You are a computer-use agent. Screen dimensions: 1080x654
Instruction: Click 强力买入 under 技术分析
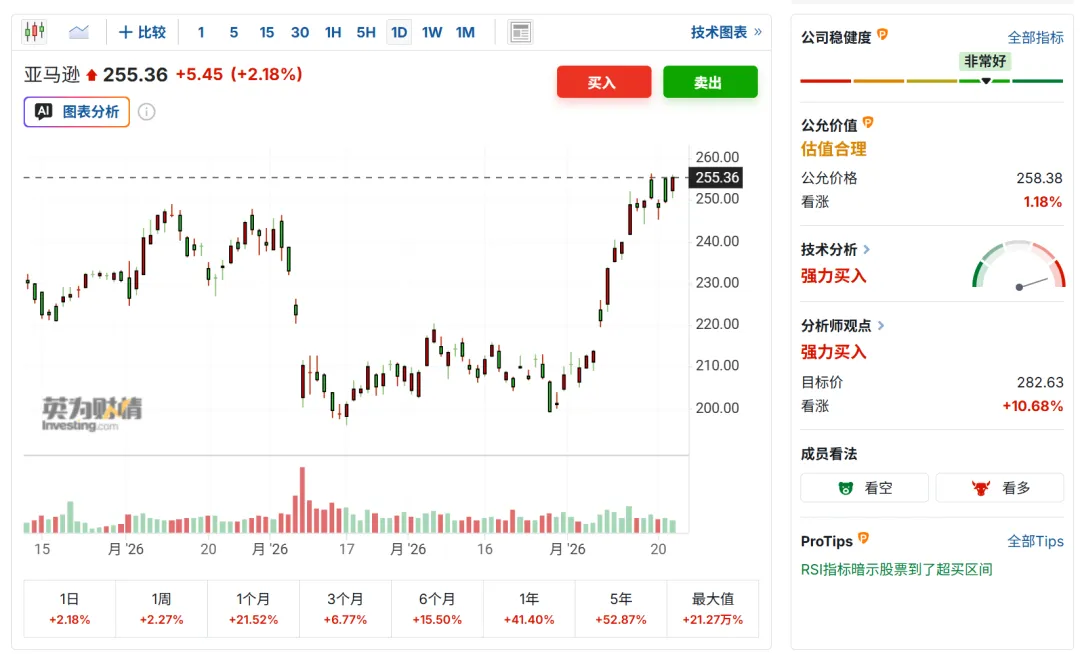[833, 276]
